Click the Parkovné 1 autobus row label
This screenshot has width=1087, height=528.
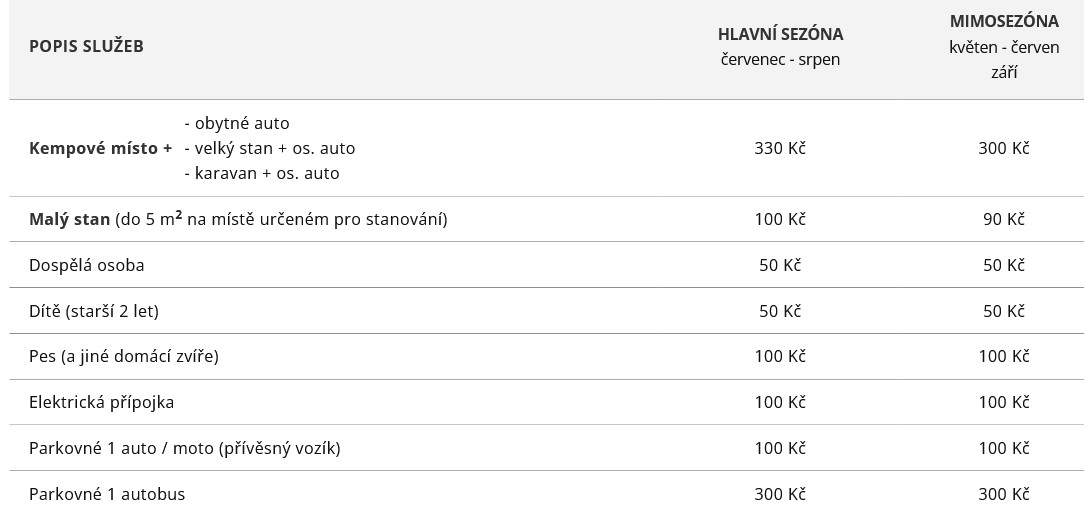(107, 494)
